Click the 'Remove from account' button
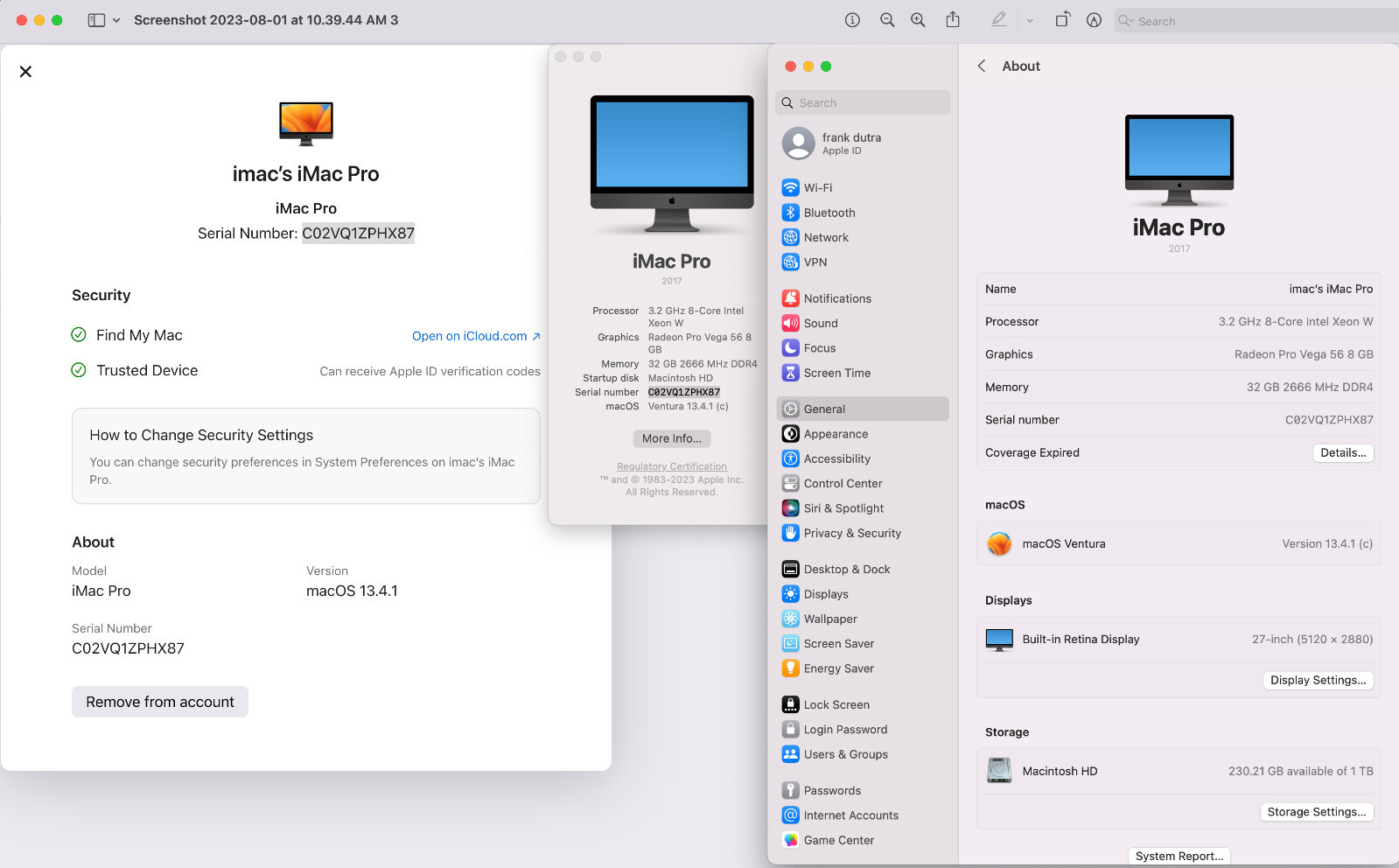 click(x=160, y=702)
